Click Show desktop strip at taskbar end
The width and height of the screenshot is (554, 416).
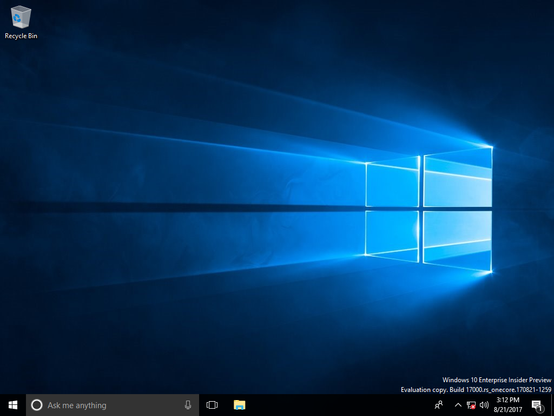coord(552,405)
